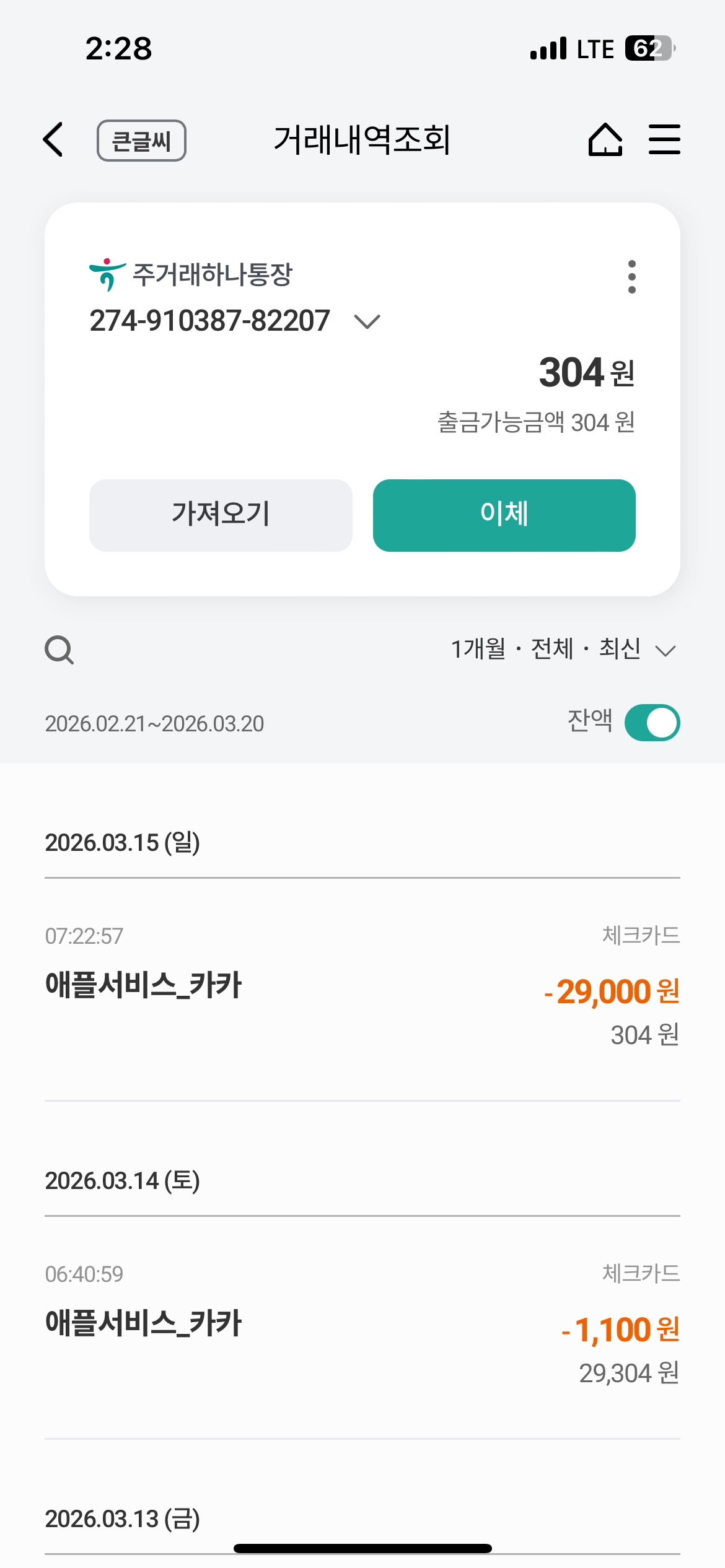
Task: Open the hamburger menu
Action: 664,139
